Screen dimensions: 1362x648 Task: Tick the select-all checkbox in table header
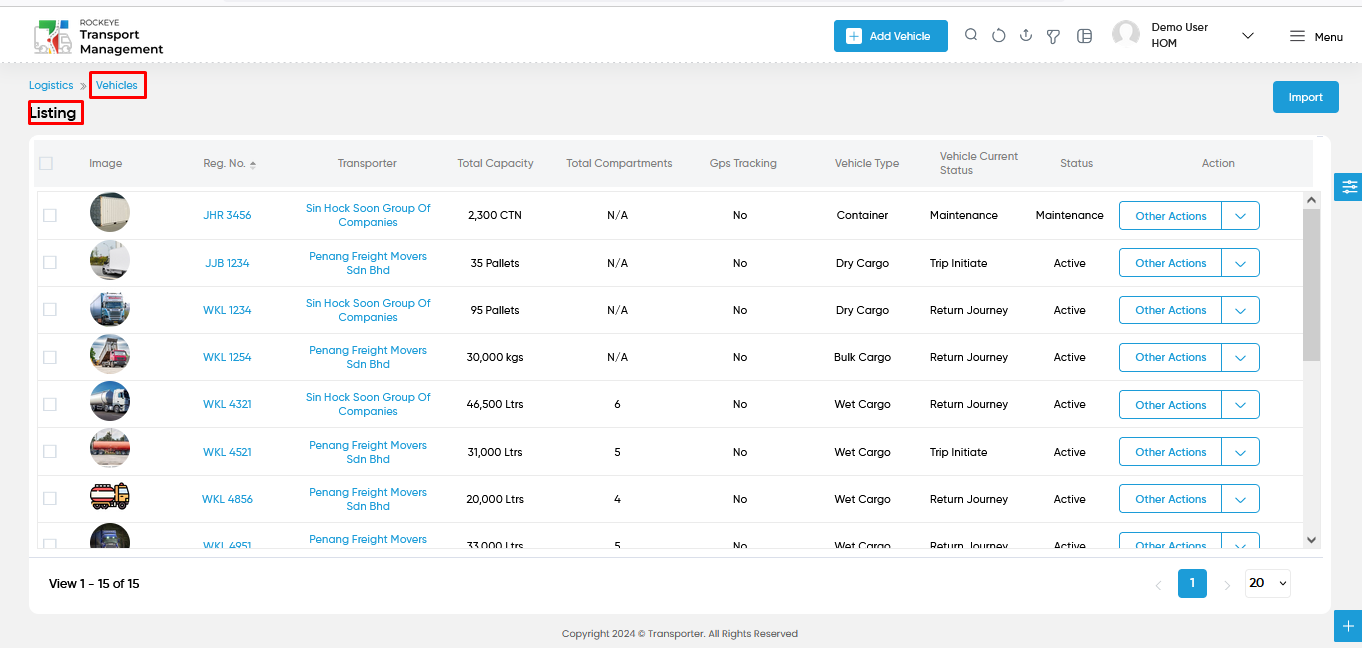point(46,163)
